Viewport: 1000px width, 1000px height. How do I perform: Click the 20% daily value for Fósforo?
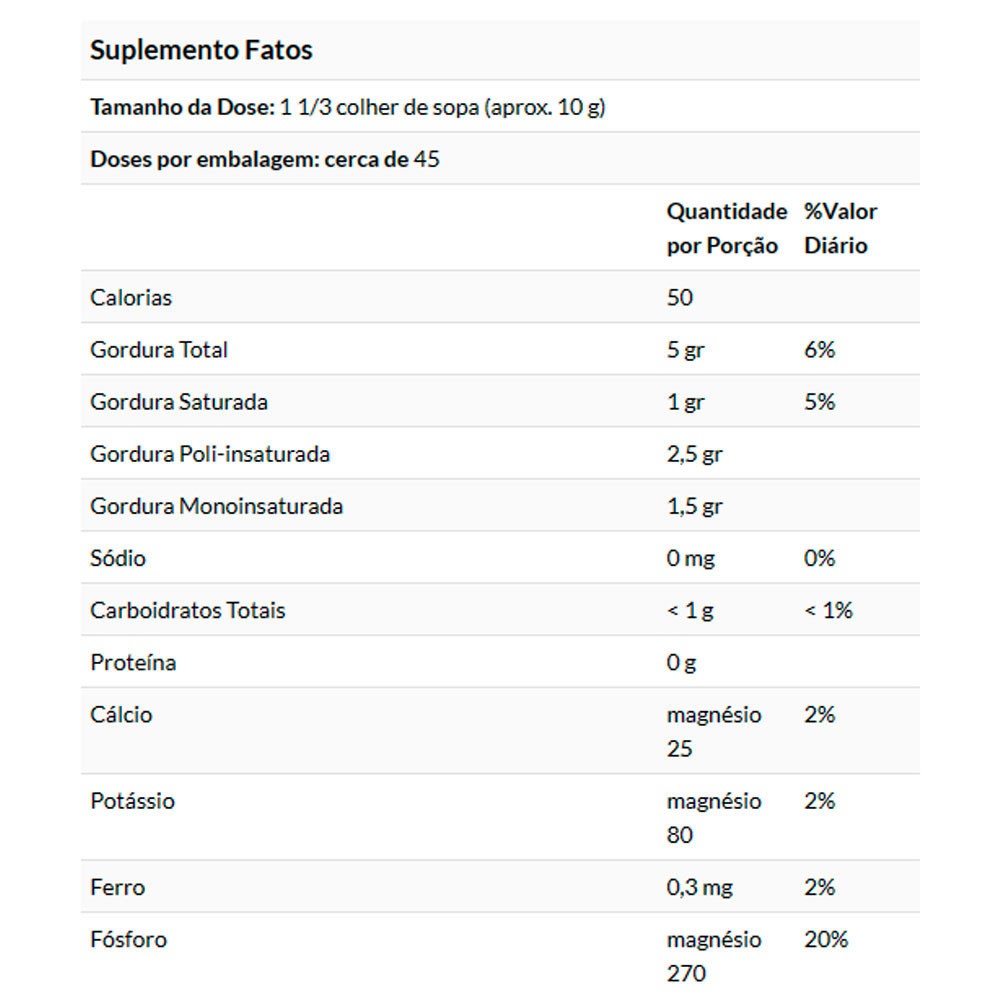(x=825, y=940)
